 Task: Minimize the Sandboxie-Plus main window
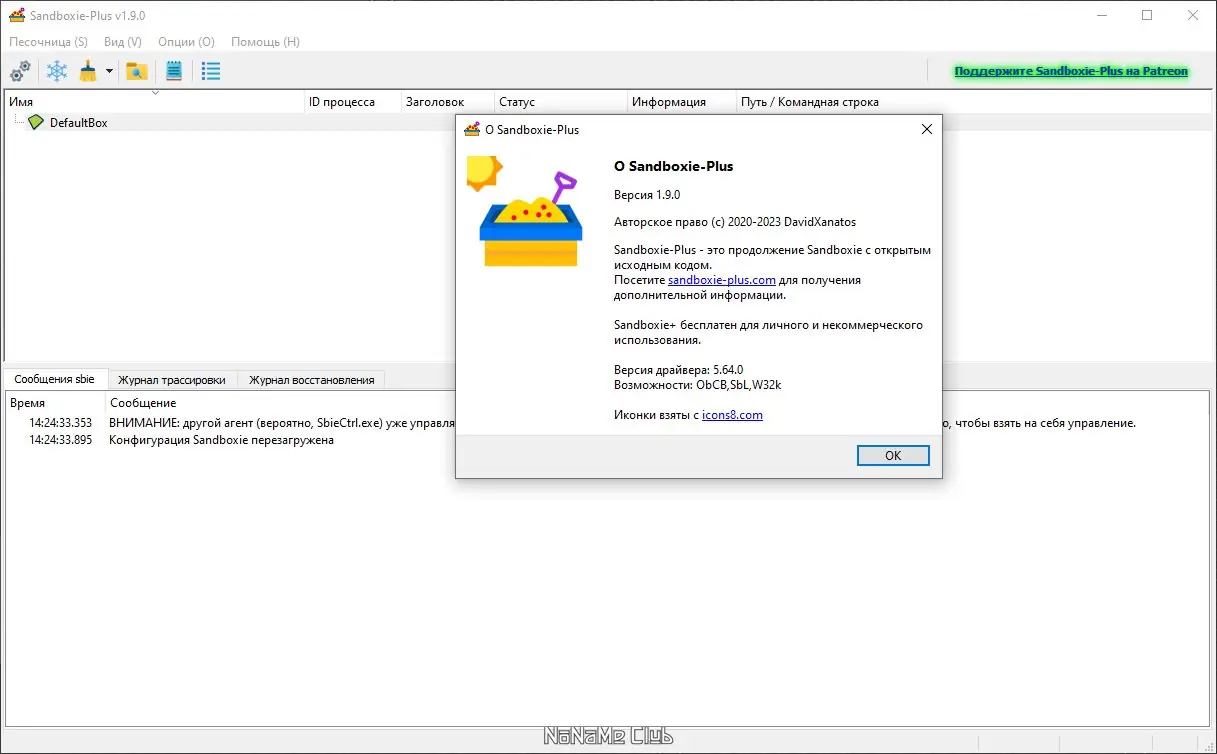tap(1101, 15)
